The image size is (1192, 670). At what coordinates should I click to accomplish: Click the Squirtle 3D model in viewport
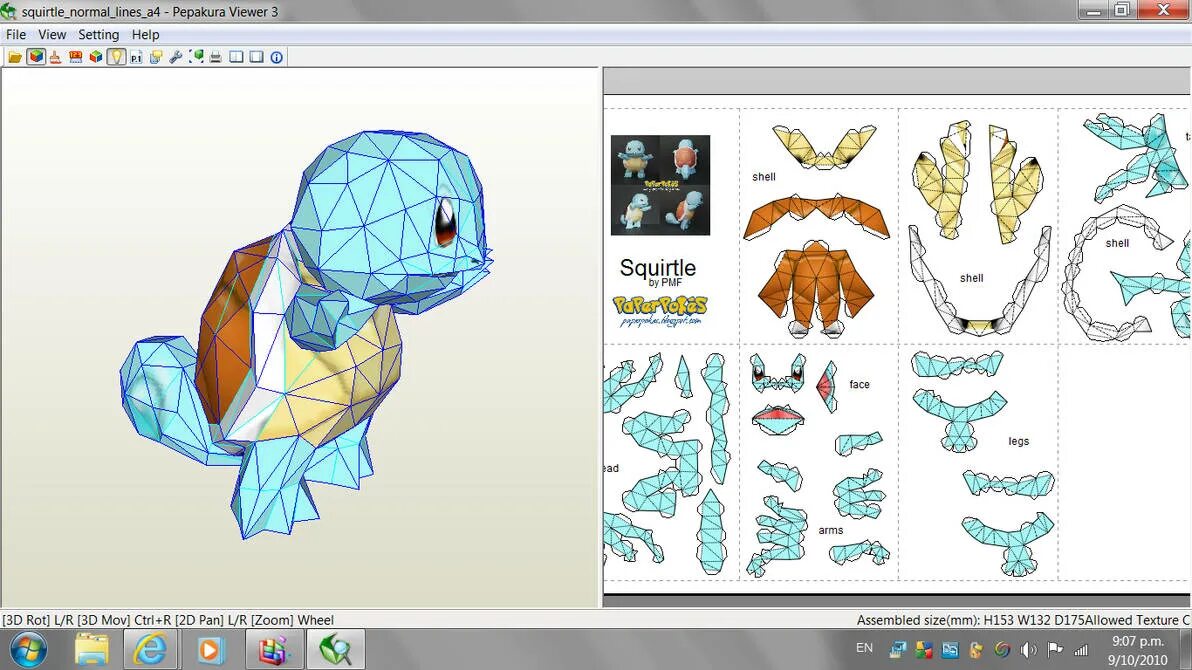(304, 335)
